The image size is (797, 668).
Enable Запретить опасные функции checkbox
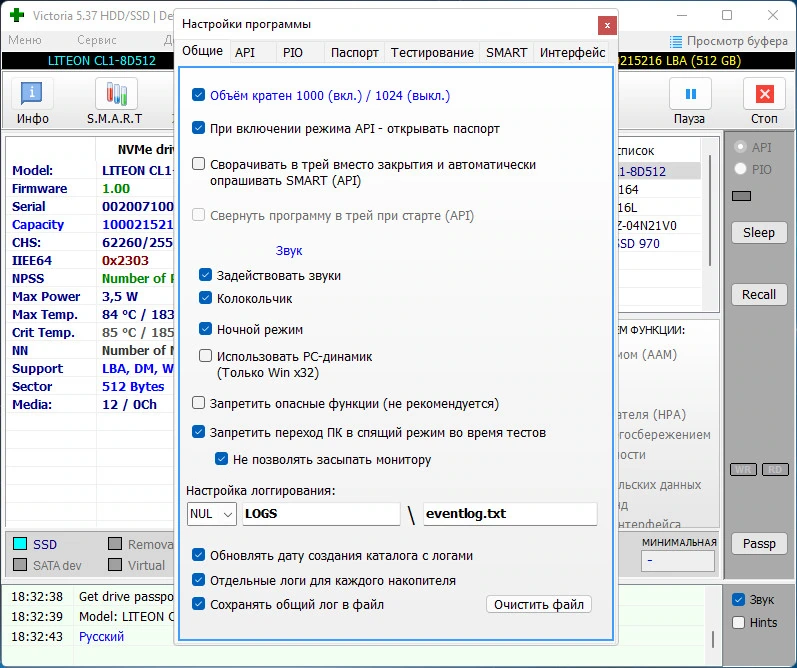198,403
